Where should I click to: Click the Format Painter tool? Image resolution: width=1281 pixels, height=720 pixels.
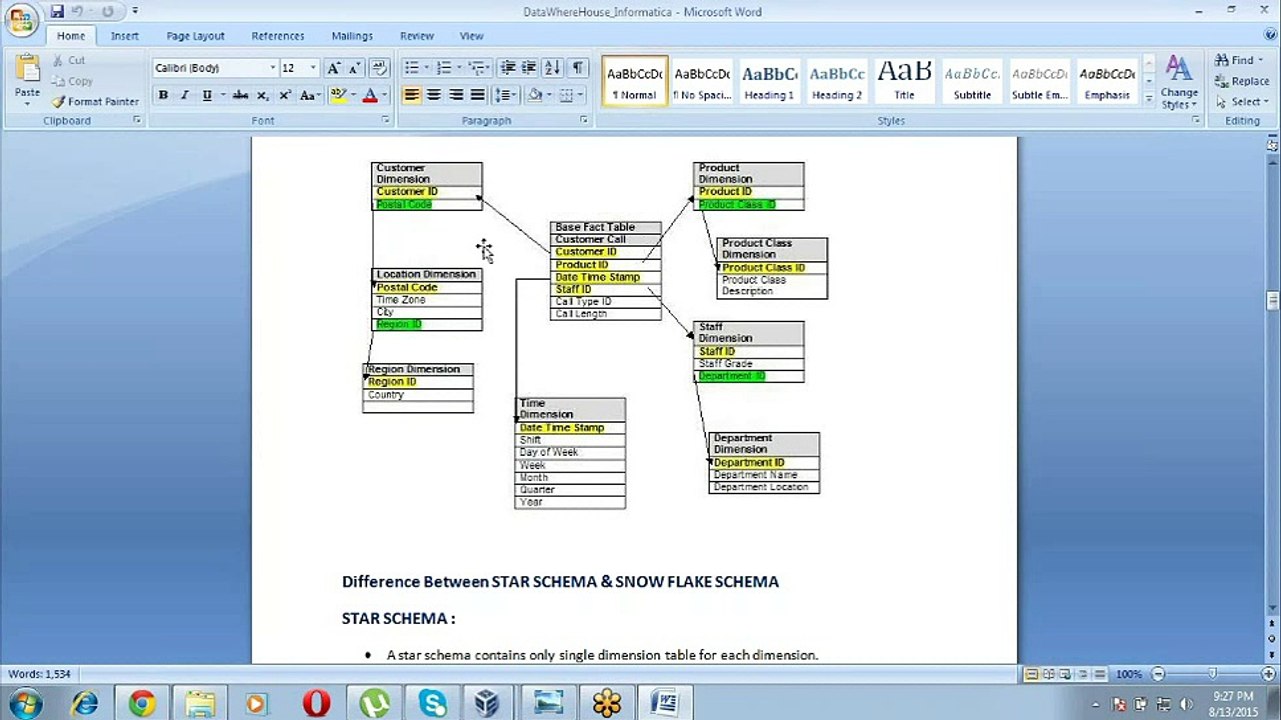(95, 101)
